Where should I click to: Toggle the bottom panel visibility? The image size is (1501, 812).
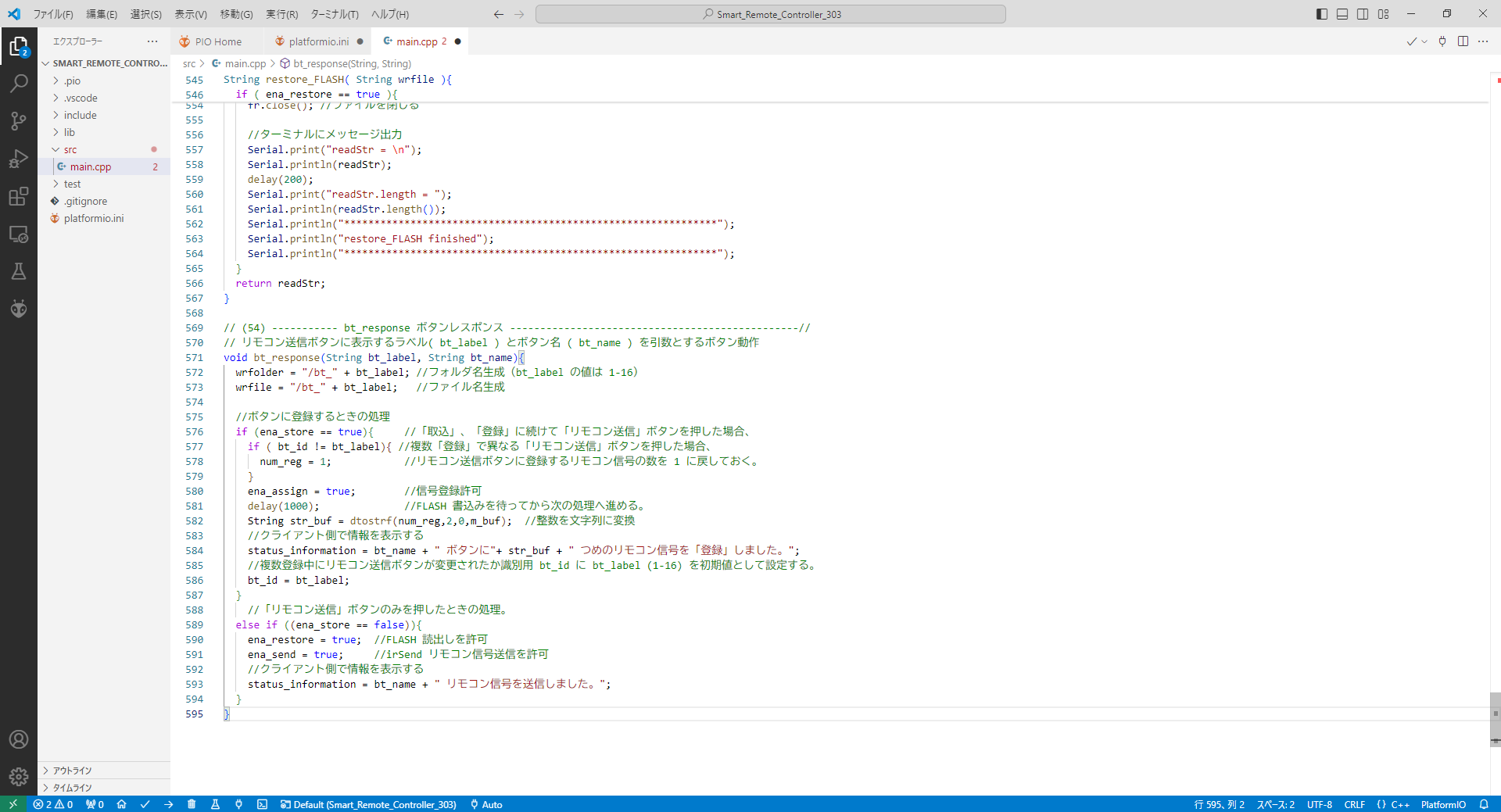[1342, 14]
